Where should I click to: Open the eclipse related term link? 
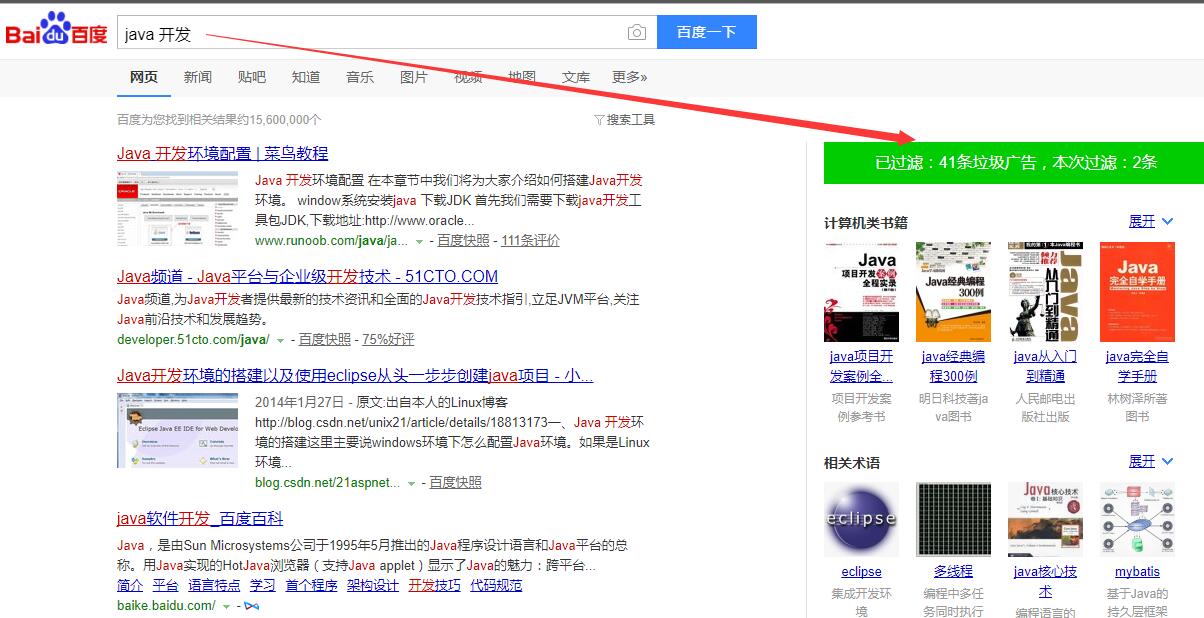[861, 572]
